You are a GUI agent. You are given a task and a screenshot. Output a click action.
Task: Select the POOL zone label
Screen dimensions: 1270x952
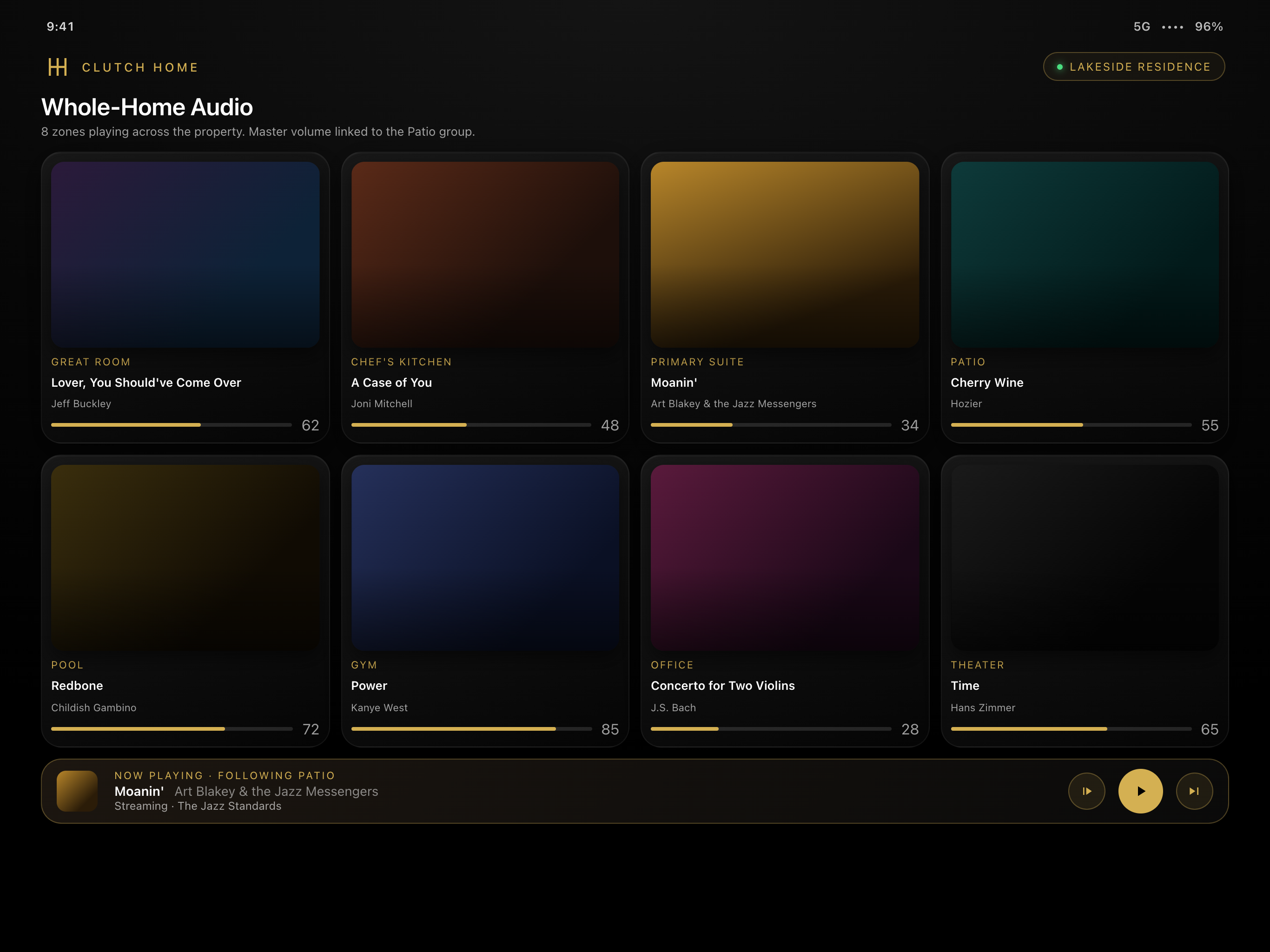67,665
